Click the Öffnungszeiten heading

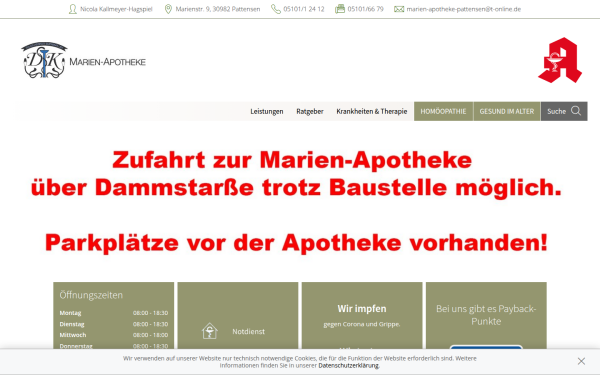pos(91,295)
